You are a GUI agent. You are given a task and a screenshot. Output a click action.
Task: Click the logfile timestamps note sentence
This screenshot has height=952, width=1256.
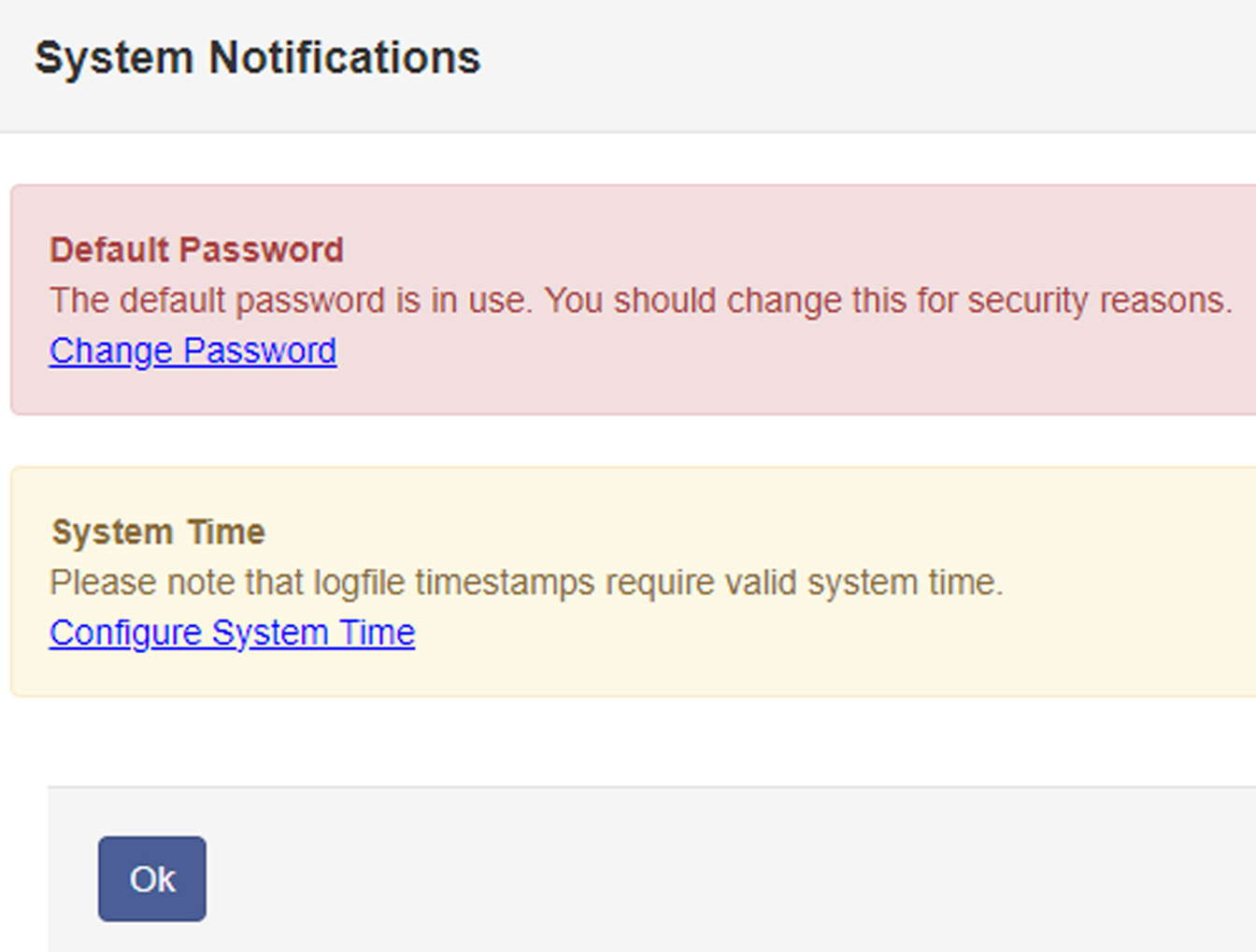point(525,583)
